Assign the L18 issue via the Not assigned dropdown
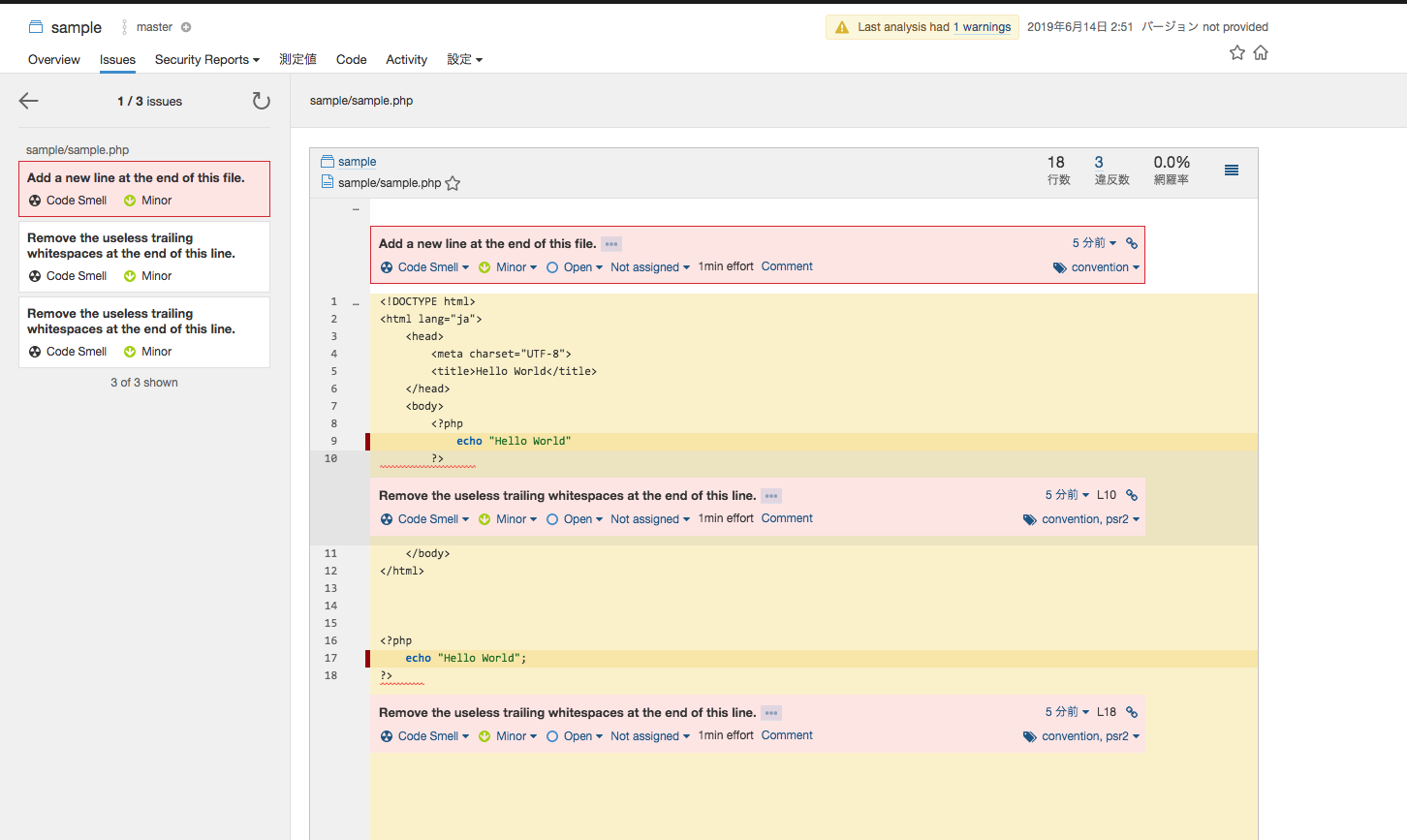The image size is (1407, 840). tap(650, 736)
